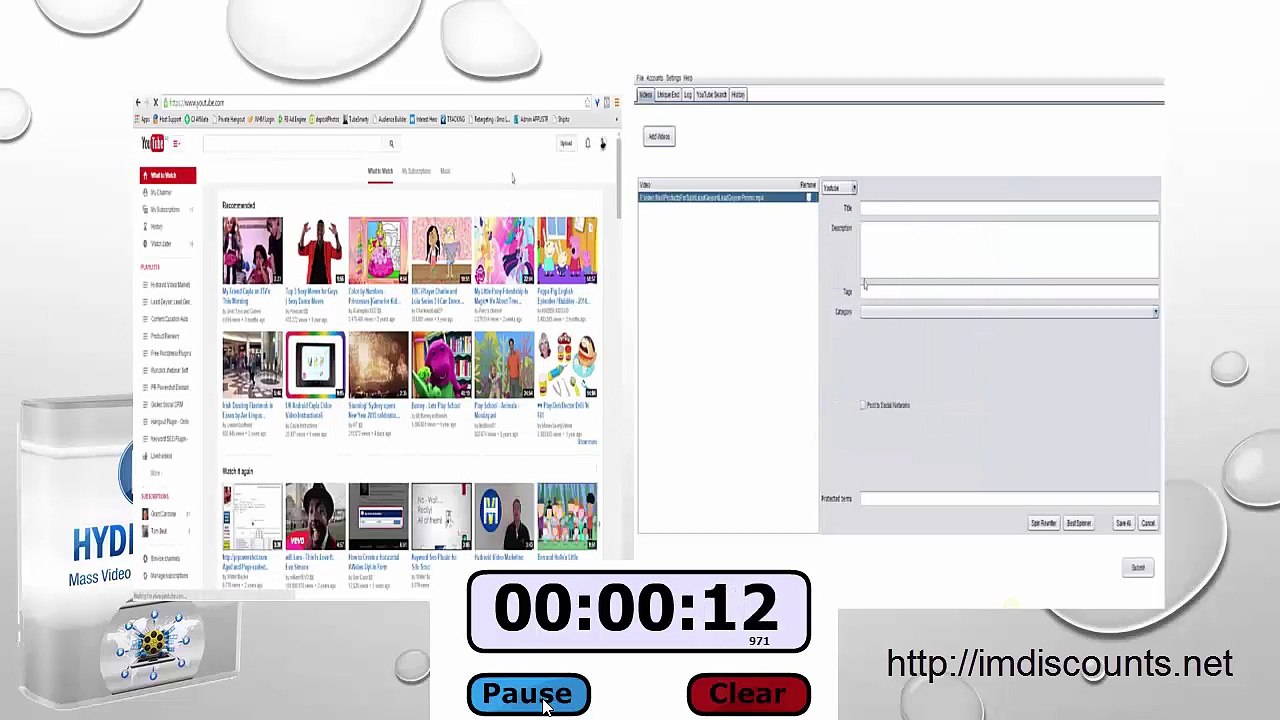The image size is (1280, 720).
Task: Open the File menu in uploader
Action: [640, 78]
